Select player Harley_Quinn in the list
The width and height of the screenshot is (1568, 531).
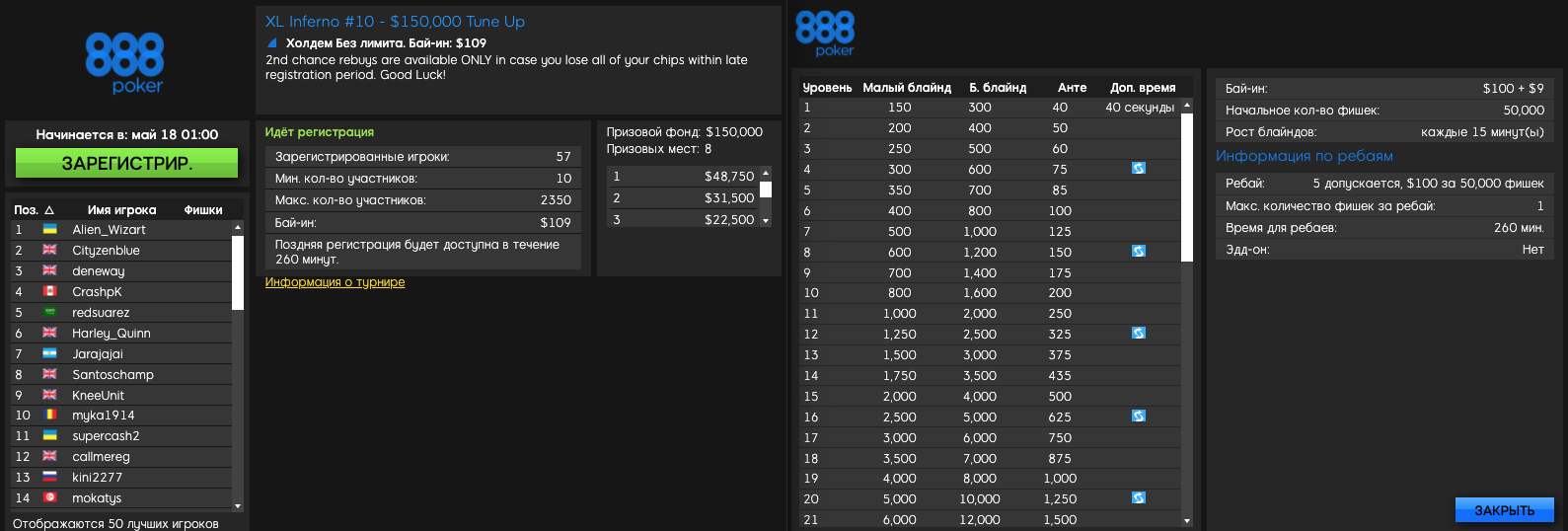pyautogui.click(x=112, y=334)
